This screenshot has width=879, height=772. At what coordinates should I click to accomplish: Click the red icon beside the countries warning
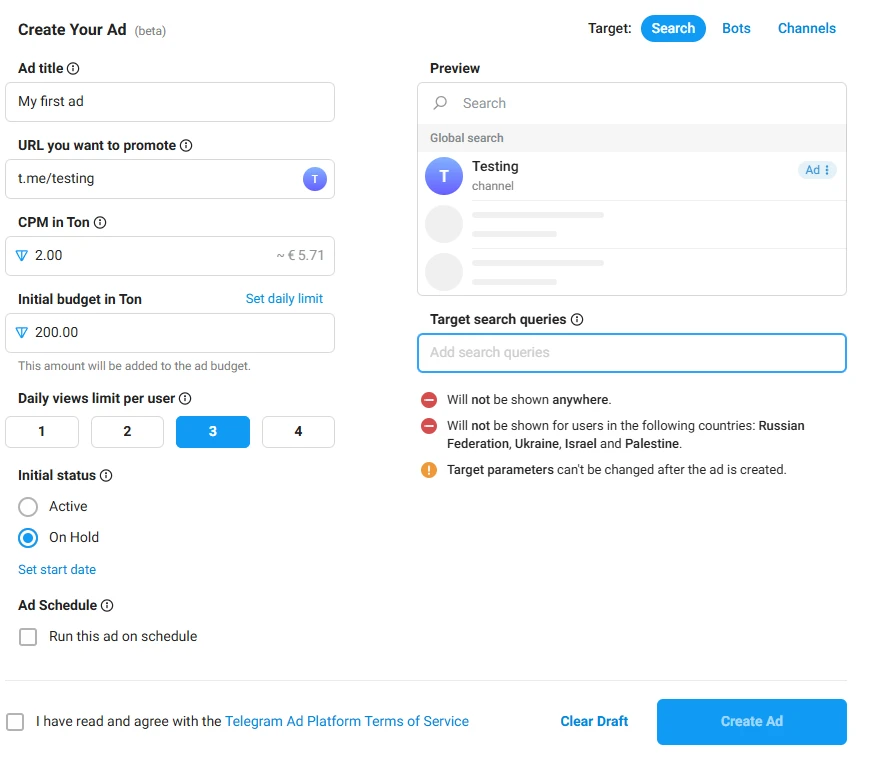[429, 426]
